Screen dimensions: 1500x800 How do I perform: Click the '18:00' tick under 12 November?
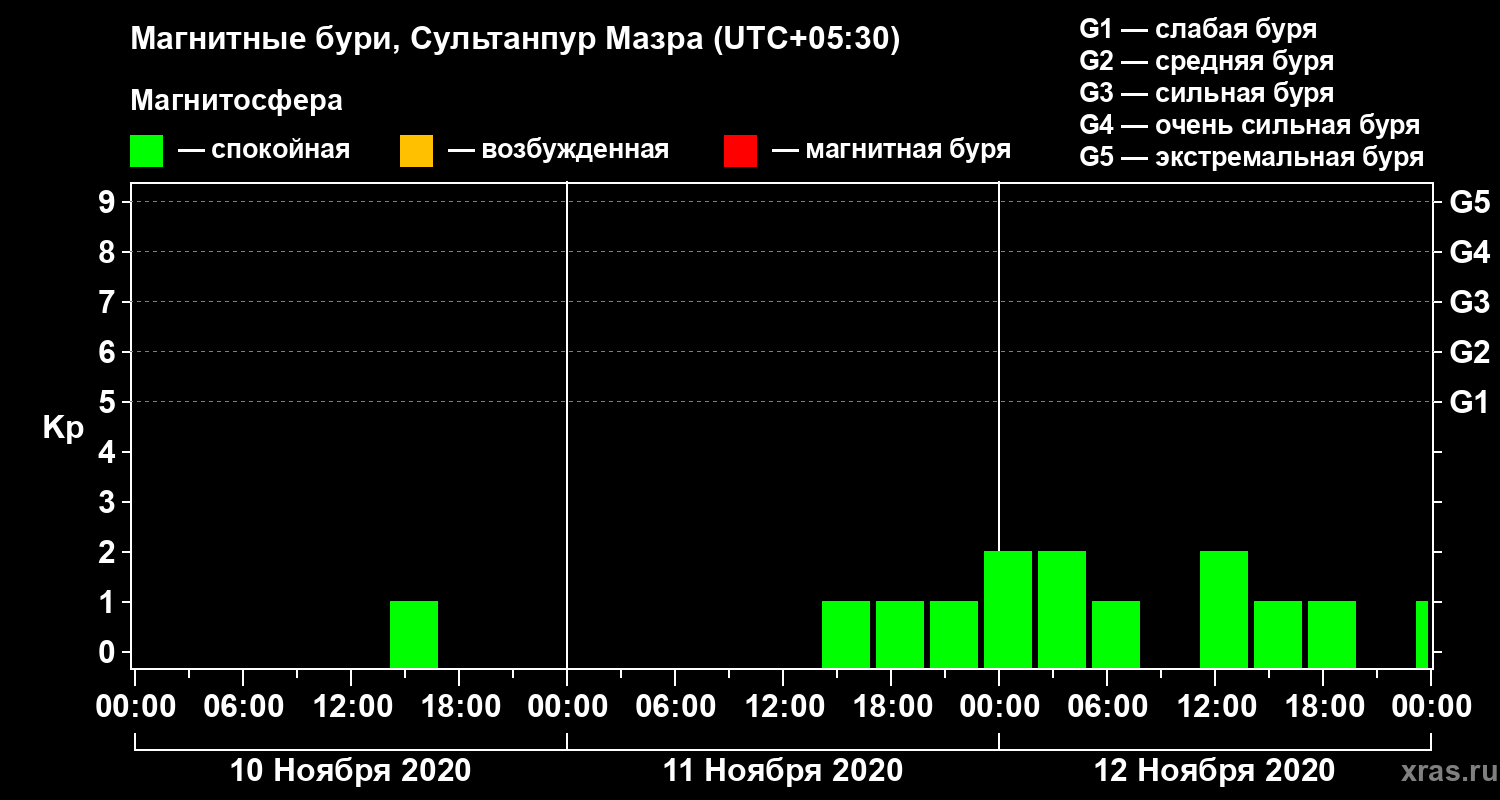(1323, 707)
